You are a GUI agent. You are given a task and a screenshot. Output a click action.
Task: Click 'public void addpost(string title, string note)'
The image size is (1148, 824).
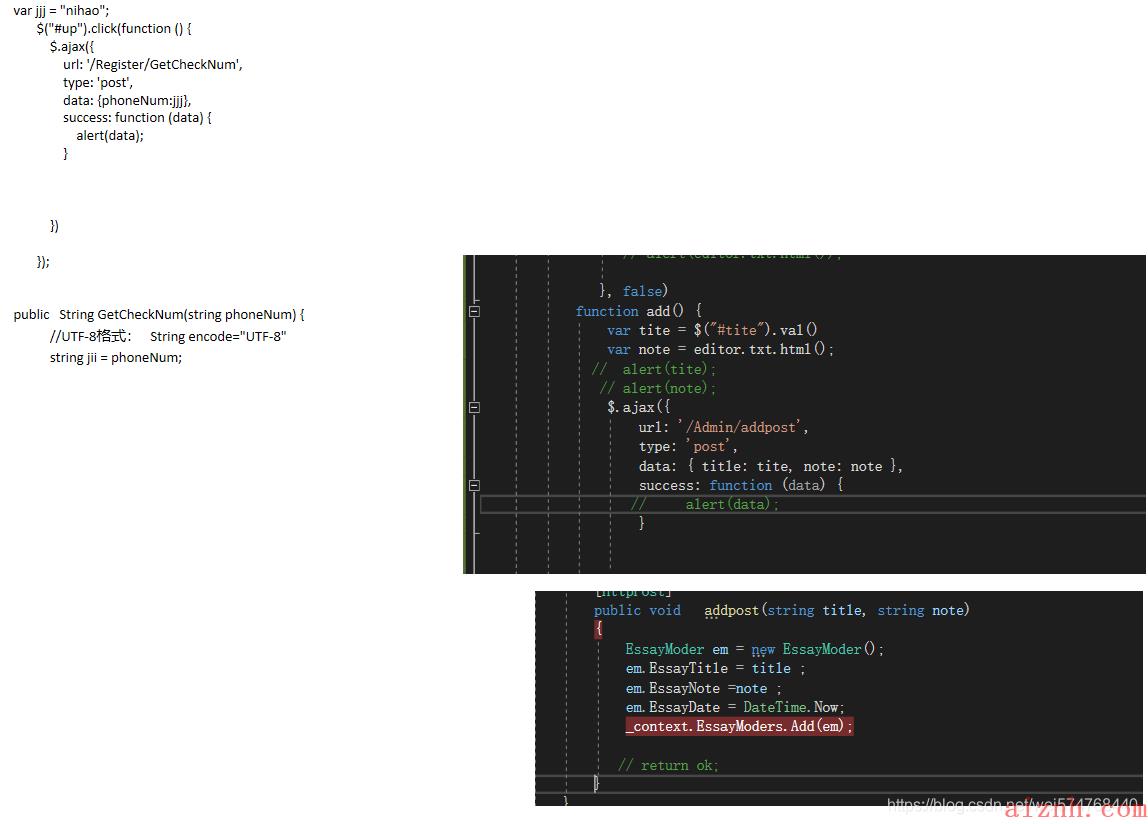781,610
